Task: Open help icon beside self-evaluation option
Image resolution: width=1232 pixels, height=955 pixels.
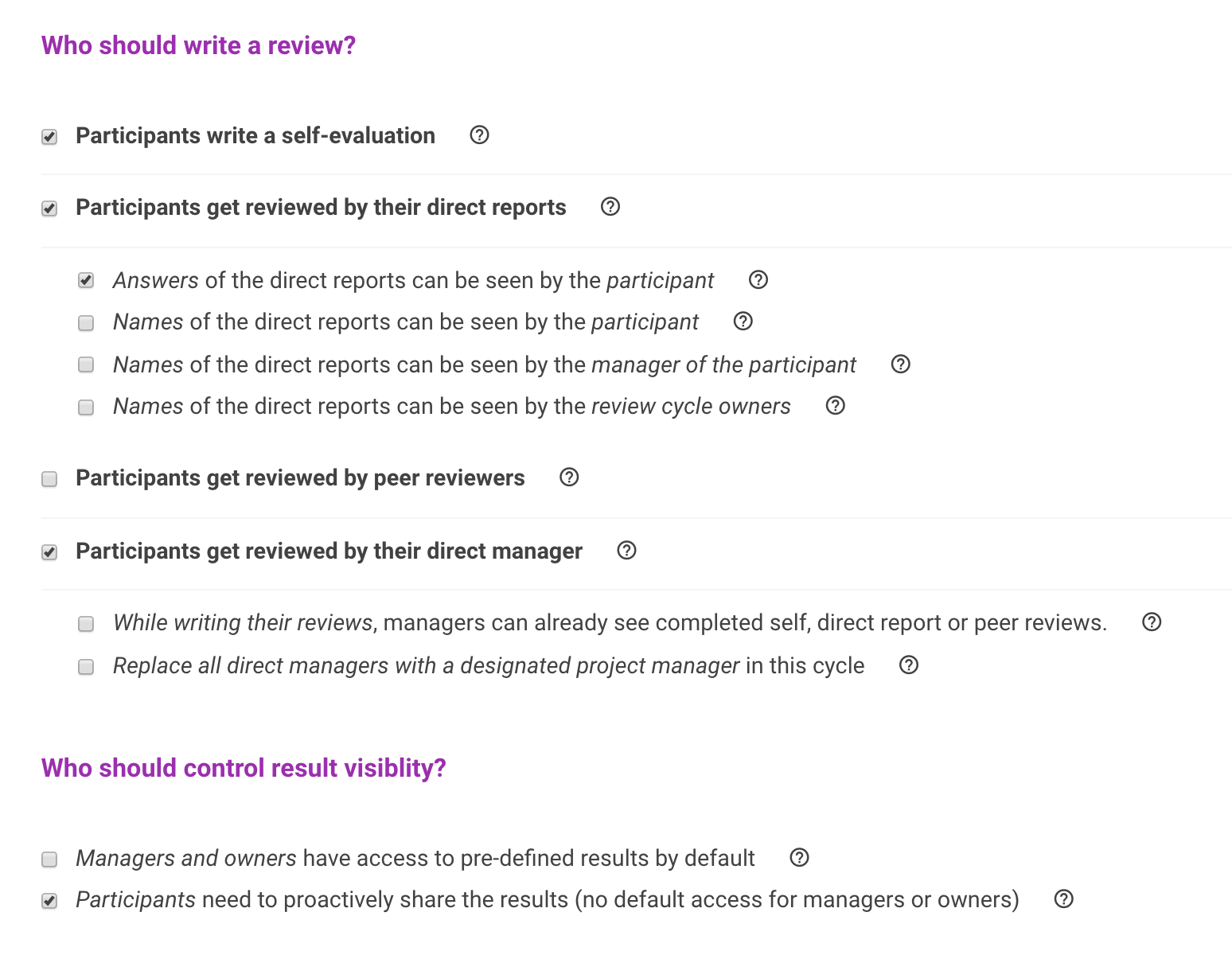Action: tap(479, 135)
